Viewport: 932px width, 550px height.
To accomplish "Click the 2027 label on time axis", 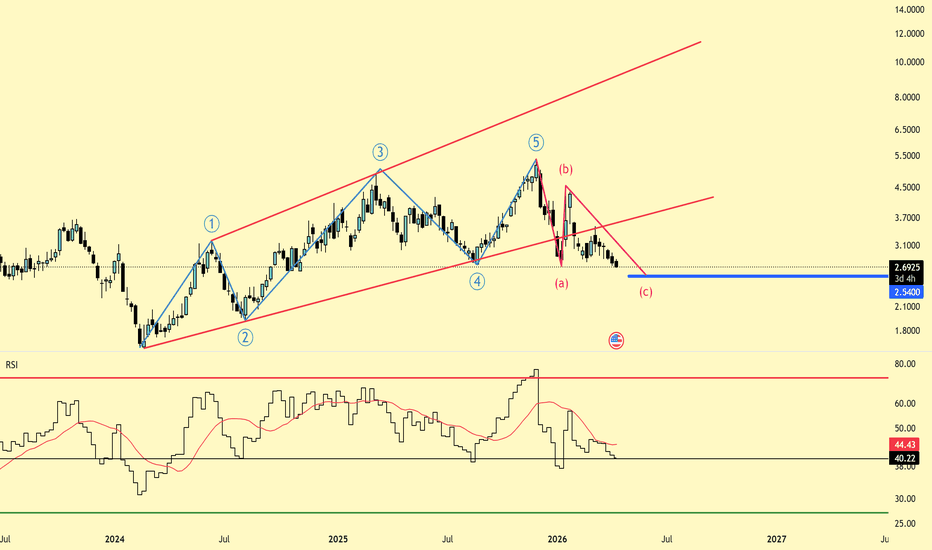I will [776, 539].
